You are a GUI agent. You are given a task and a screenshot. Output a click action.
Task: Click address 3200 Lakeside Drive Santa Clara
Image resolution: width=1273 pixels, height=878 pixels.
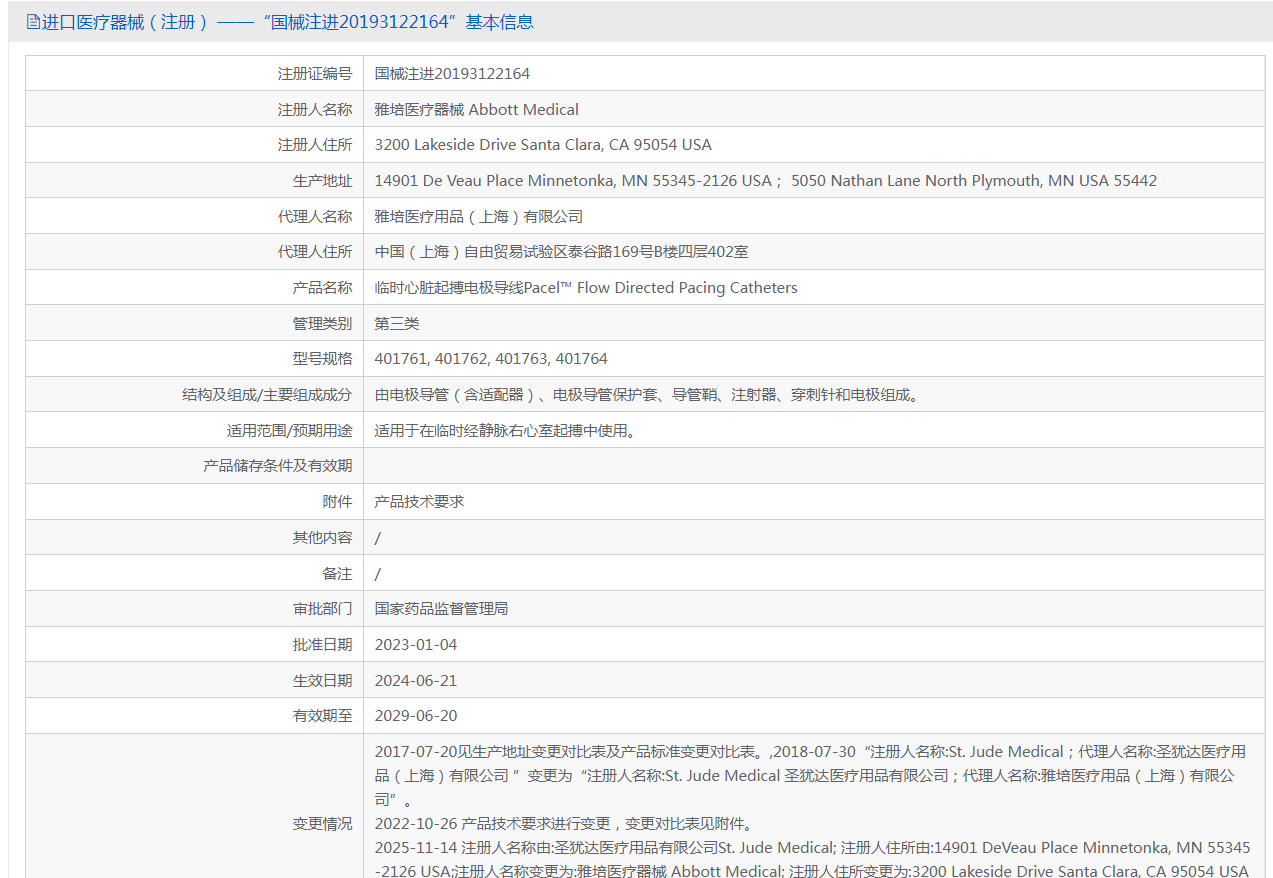coord(543,145)
